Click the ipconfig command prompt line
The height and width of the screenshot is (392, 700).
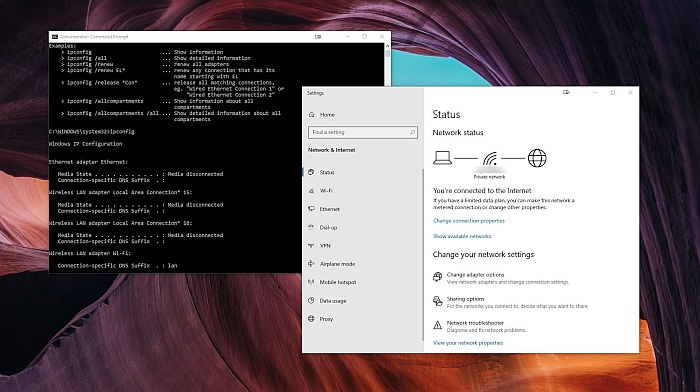coord(92,132)
